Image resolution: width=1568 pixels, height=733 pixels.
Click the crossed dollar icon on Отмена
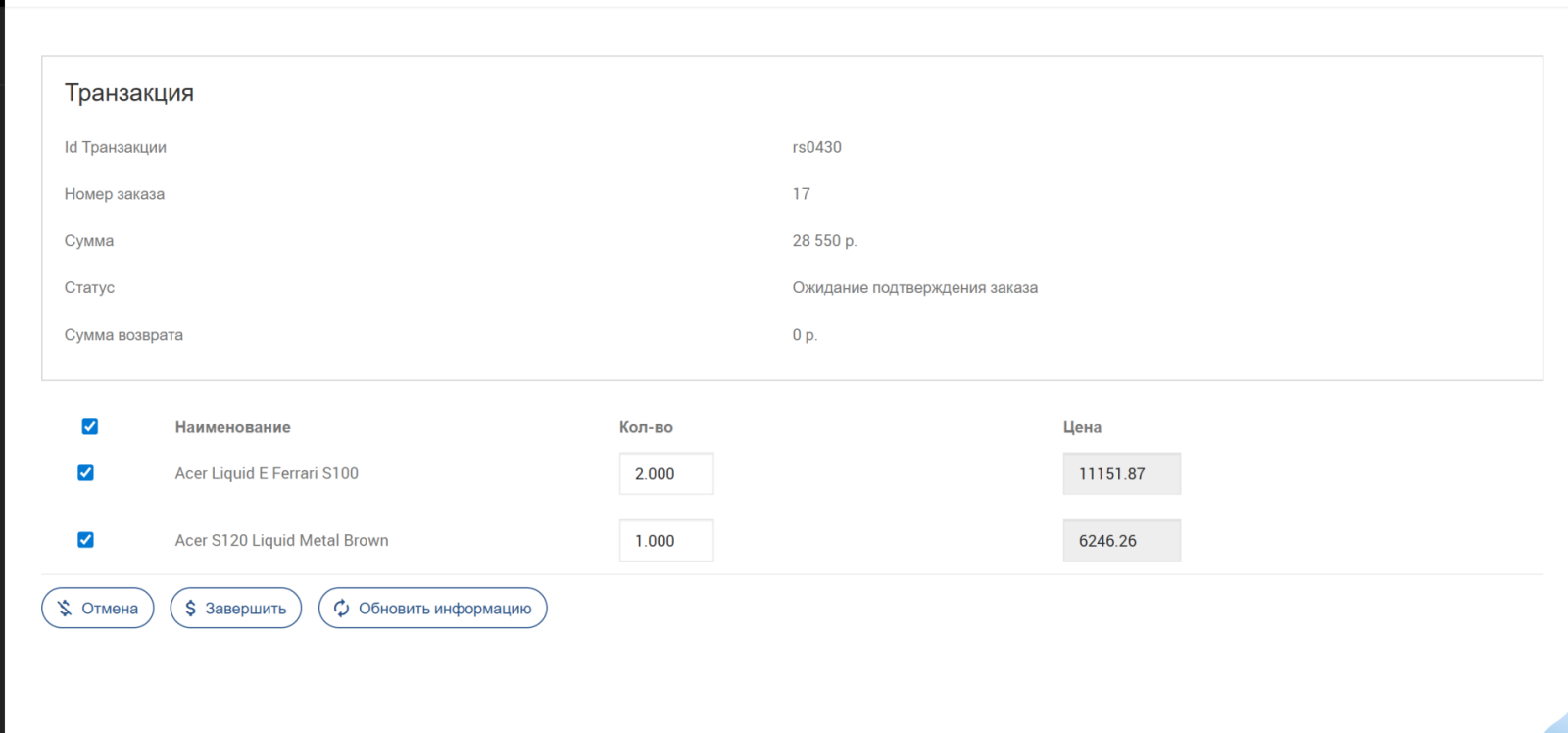tap(65, 608)
